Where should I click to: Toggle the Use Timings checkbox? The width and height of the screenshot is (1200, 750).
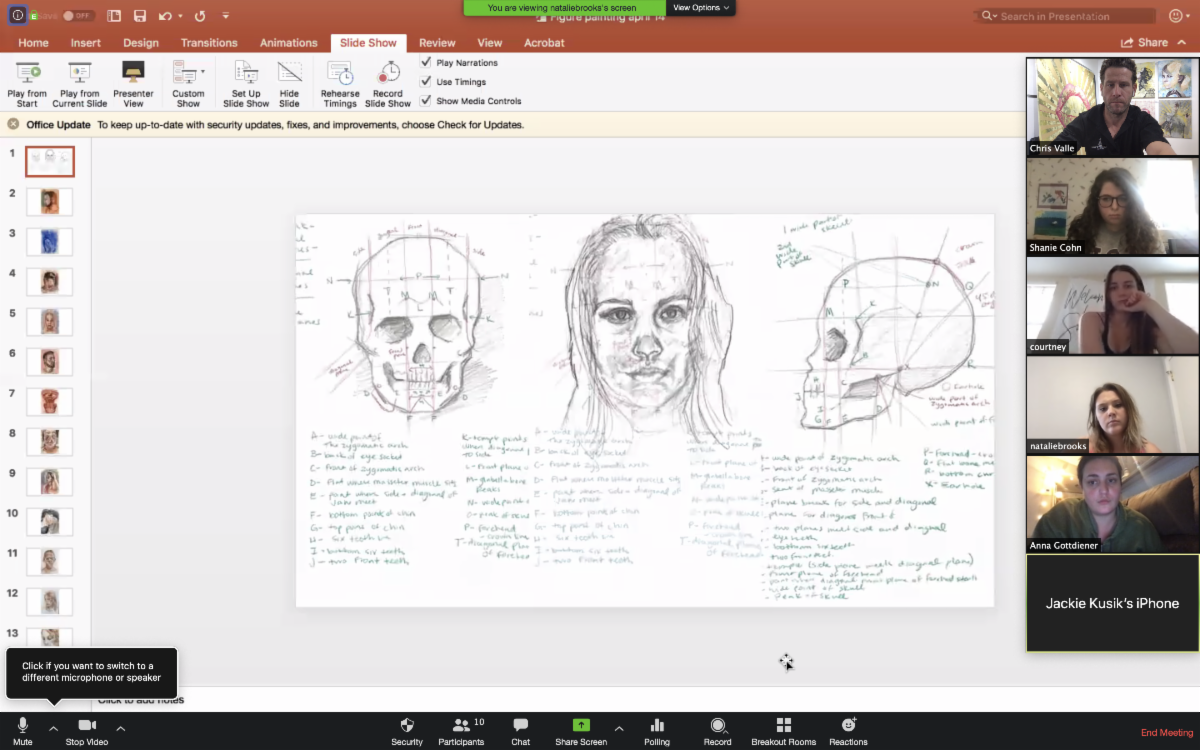(x=426, y=81)
